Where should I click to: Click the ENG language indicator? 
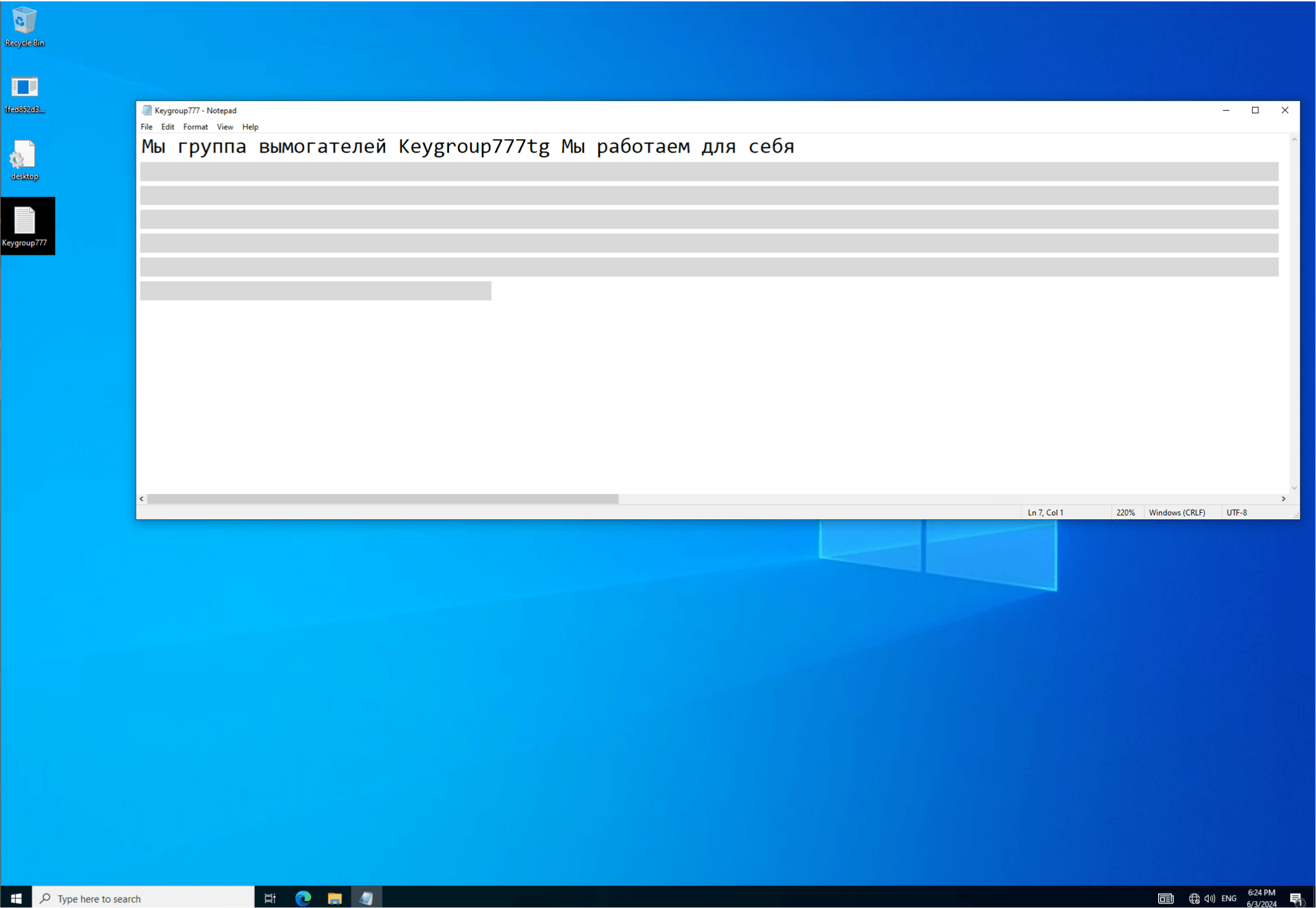click(1229, 898)
